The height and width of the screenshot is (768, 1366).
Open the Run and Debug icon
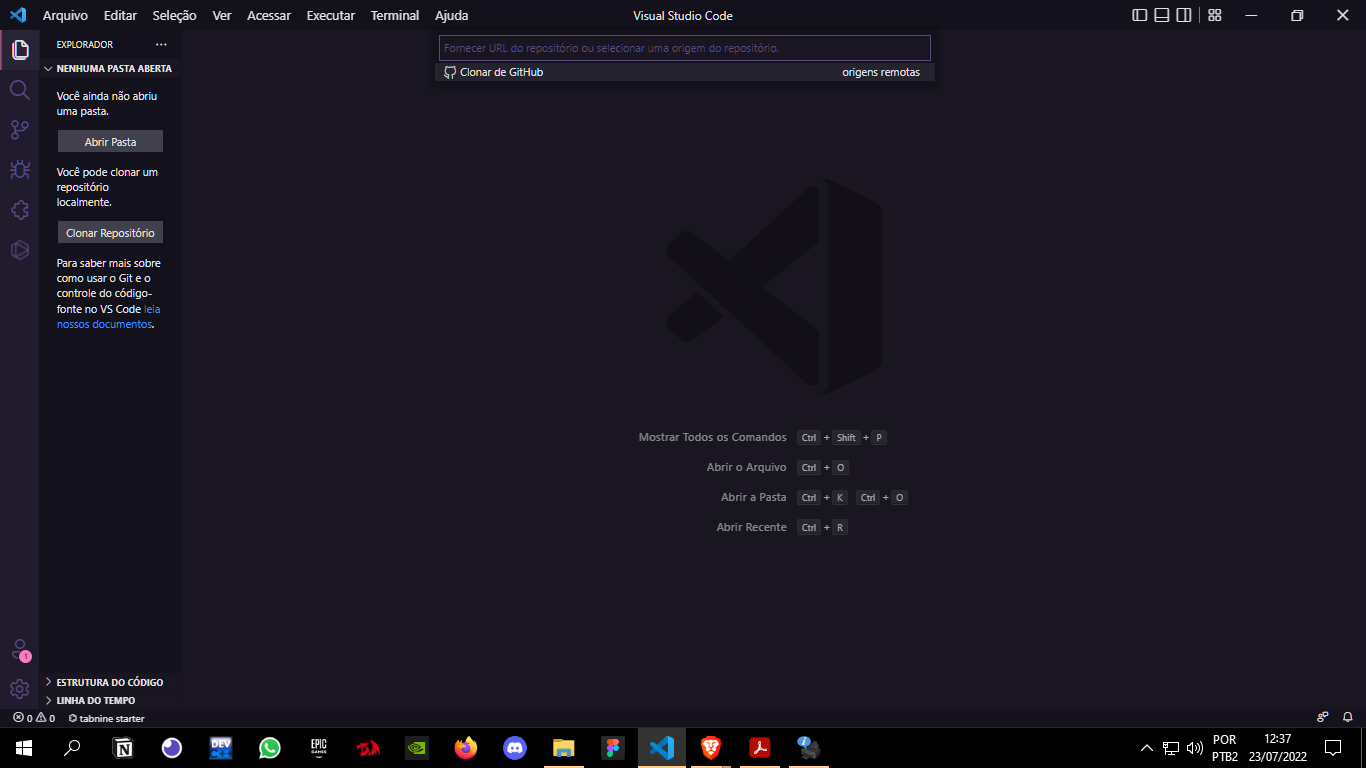tap(19, 170)
